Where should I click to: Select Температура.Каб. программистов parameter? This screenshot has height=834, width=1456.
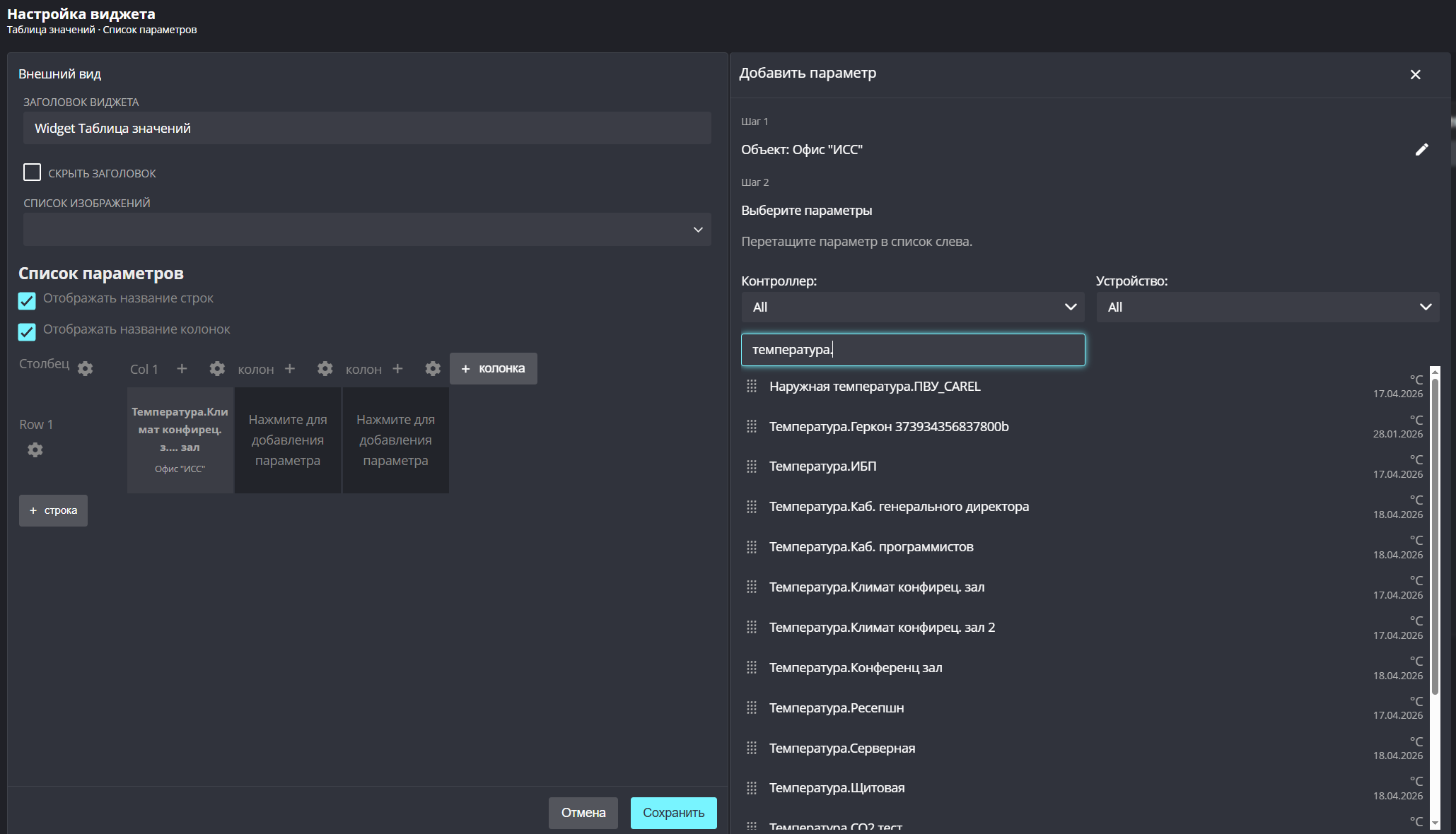[x=871, y=547]
